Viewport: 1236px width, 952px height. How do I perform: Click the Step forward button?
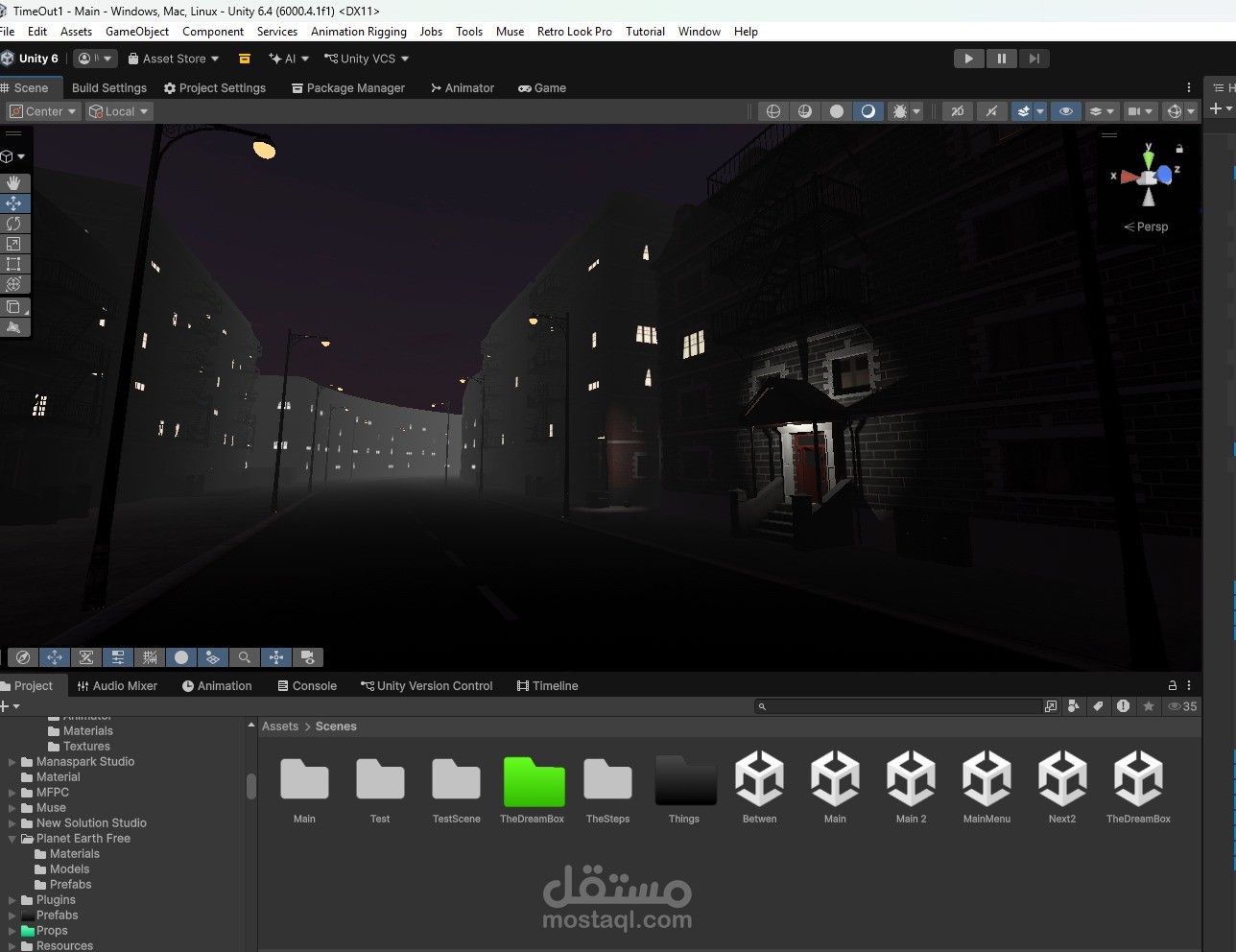click(x=1034, y=59)
